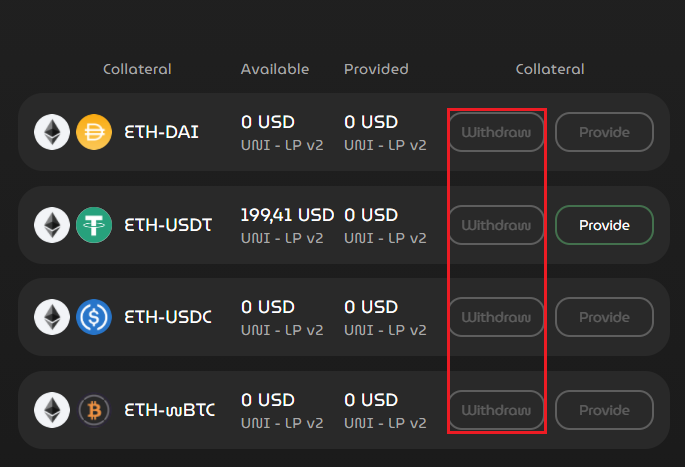Click the Ethereum icon in ETH-DAI row
Image resolution: width=685 pixels, height=467 pixels.
point(52,132)
